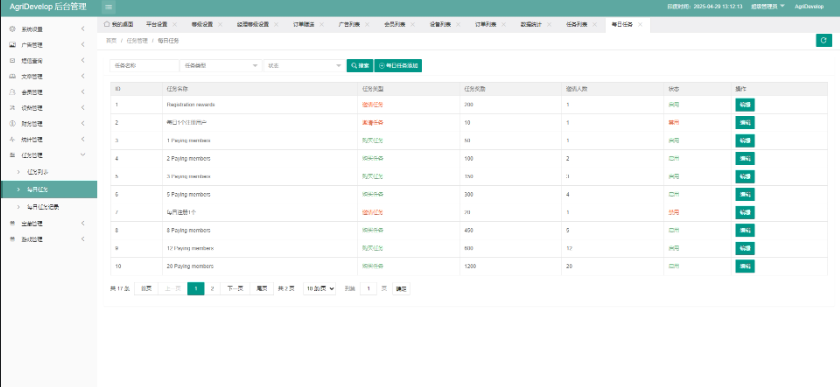Open the admin user dropdown in header

click(x=768, y=6)
